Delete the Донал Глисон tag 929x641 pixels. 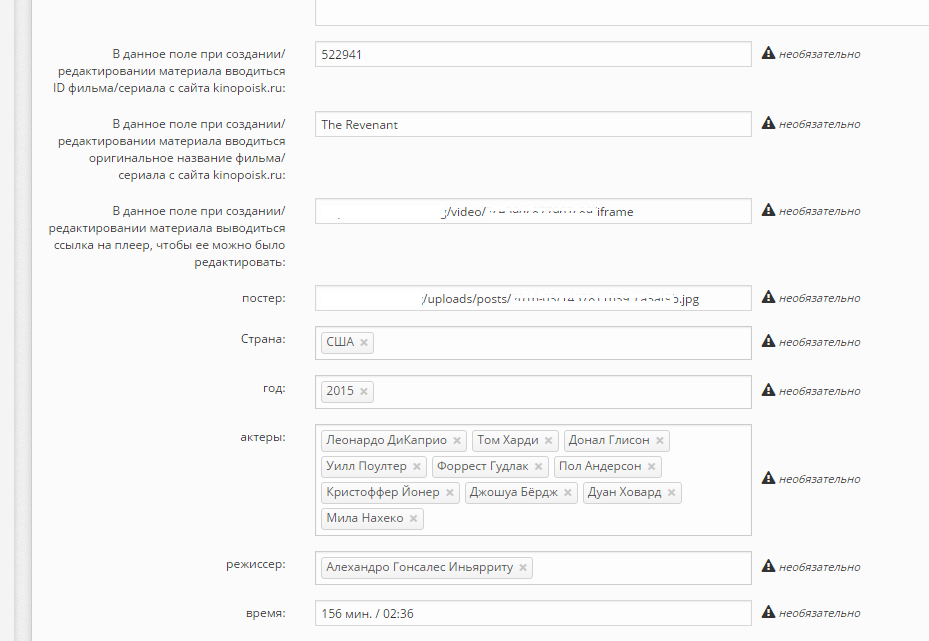(659, 441)
